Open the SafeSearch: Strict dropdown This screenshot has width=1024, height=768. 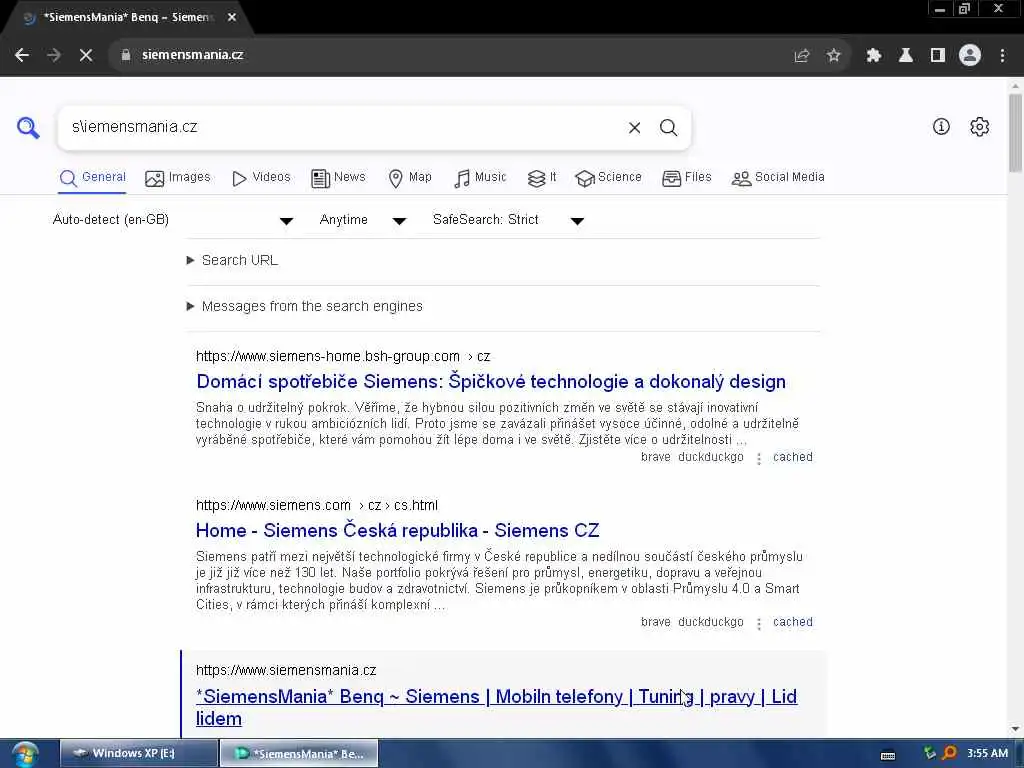tap(508, 220)
